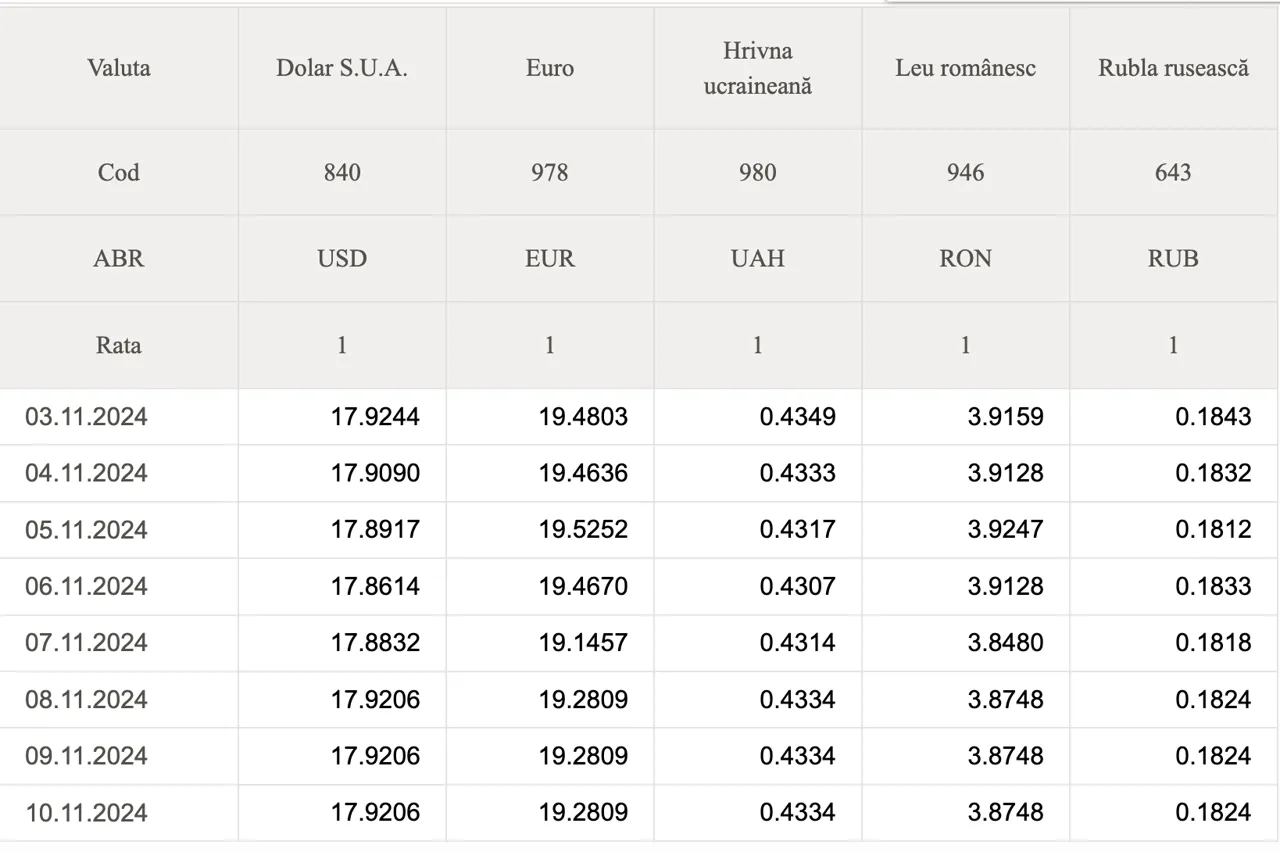Select the 03.11.2024 date row
Viewport: 1280px width, 852px height.
pos(639,417)
